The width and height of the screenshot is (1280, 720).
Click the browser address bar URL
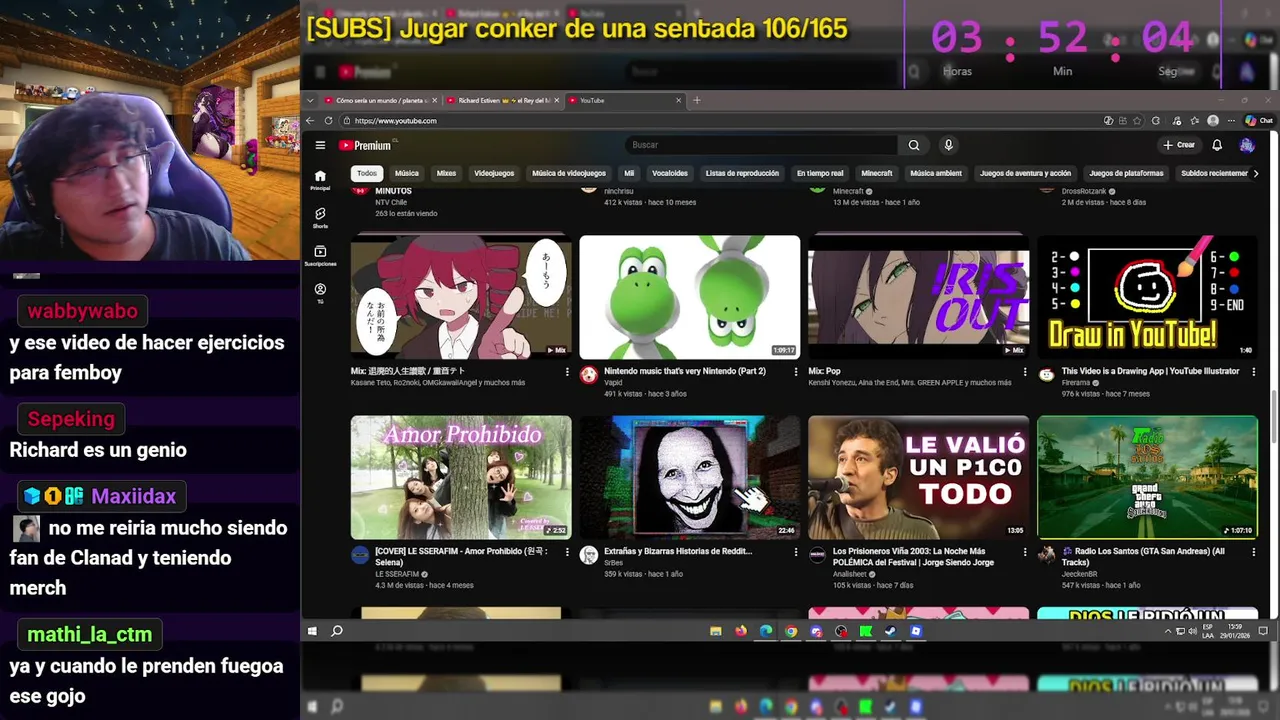[395, 120]
